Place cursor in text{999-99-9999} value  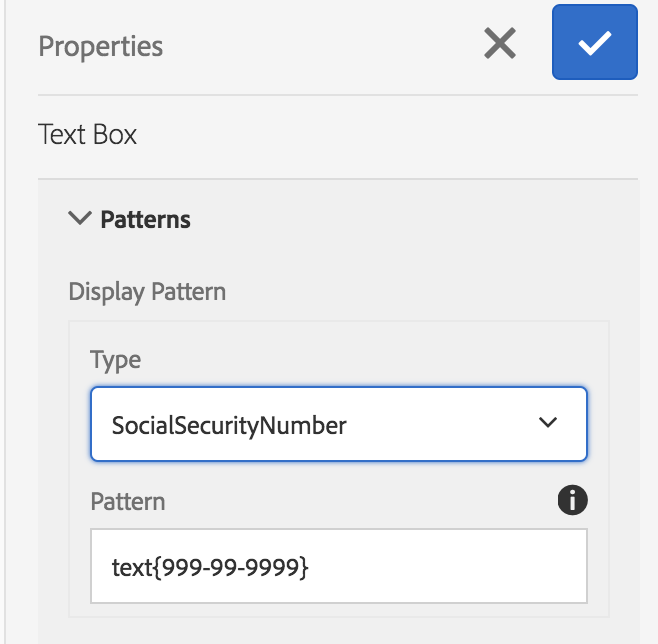tap(210, 567)
